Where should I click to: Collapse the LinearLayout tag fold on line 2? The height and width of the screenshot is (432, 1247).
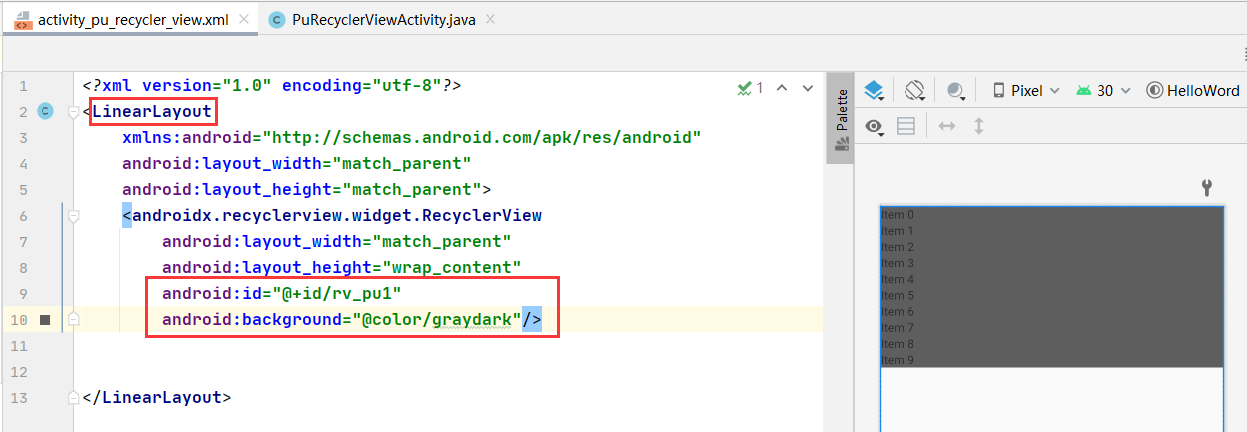pyautogui.click(x=73, y=112)
